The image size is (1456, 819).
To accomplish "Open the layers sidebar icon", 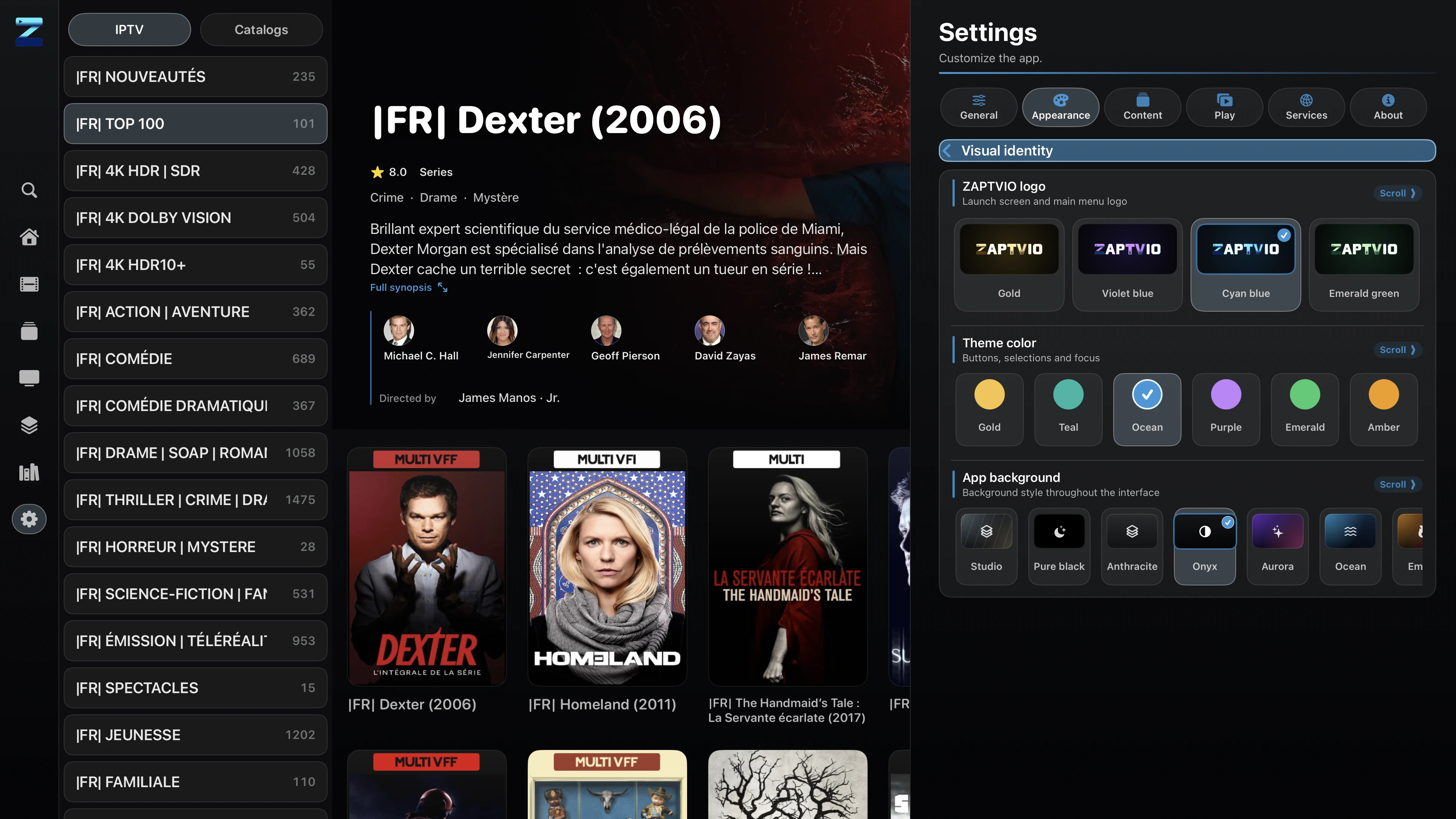I will [30, 425].
